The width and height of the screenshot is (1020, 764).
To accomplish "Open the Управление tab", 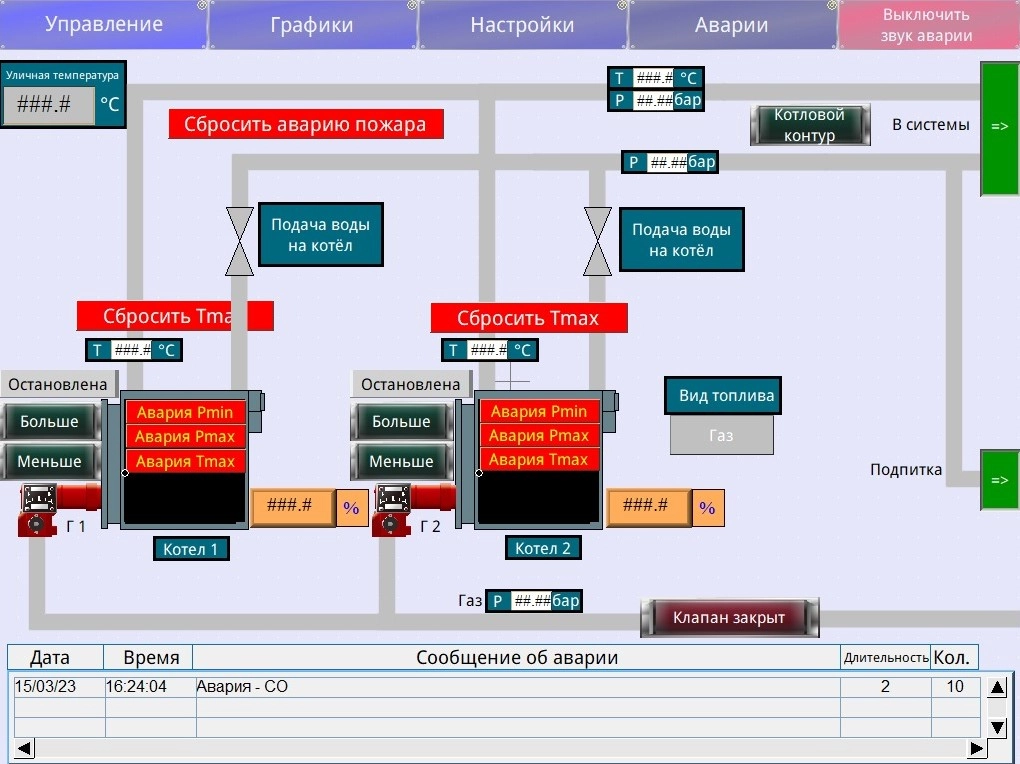I will (103, 25).
